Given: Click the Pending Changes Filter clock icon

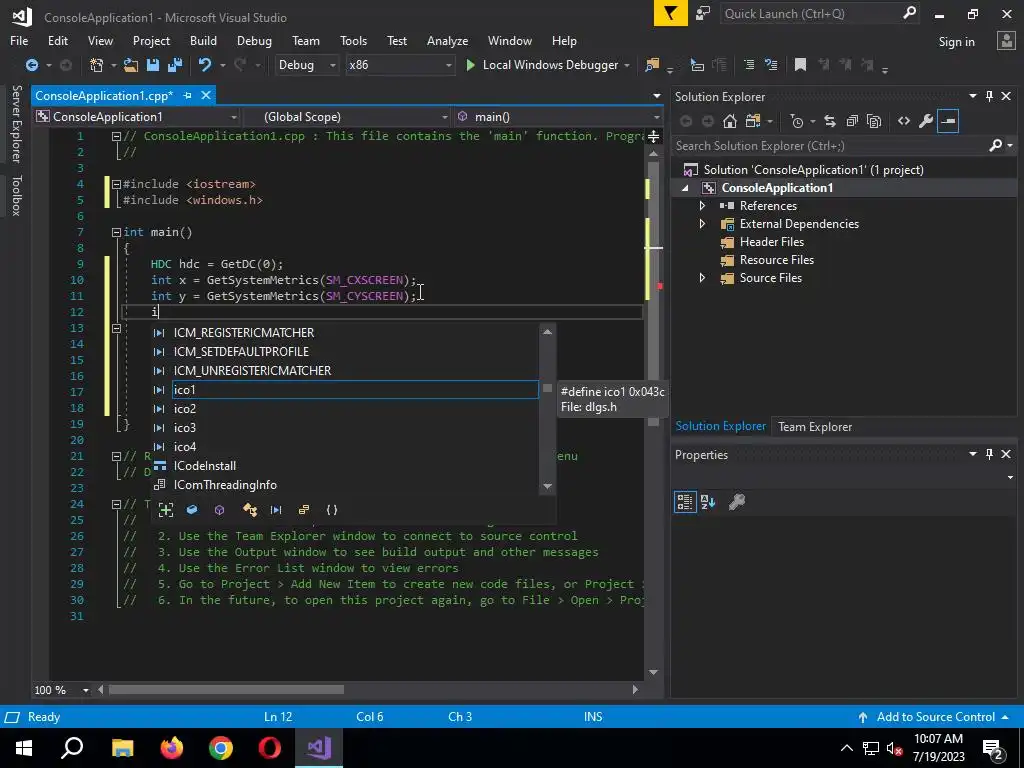Looking at the screenshot, I should [797, 121].
